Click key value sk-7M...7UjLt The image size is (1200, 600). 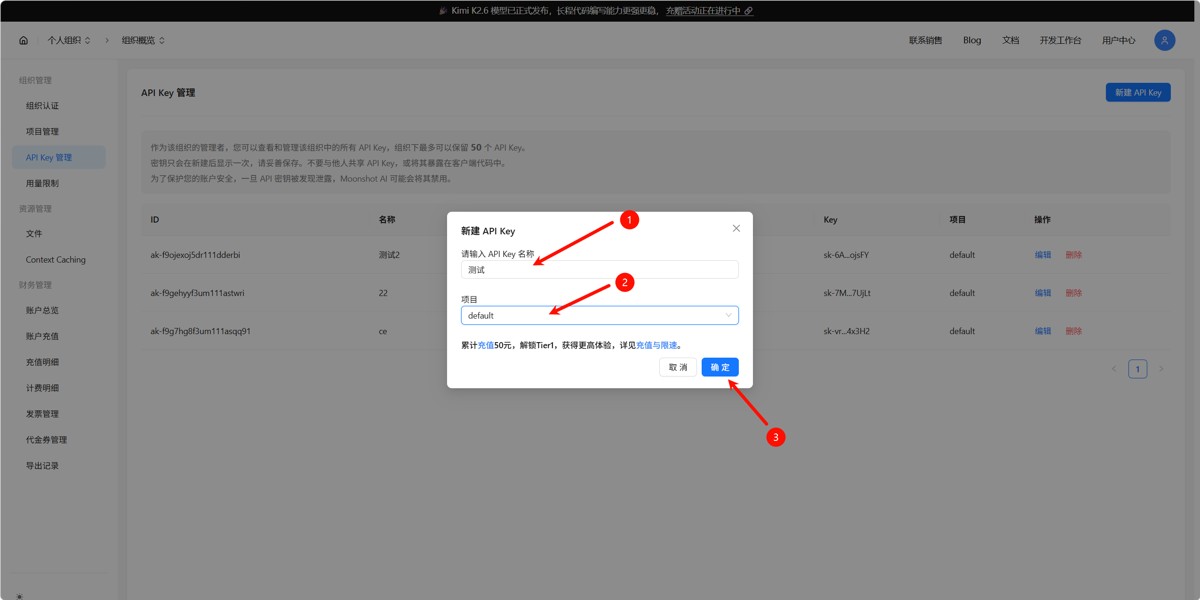[847, 293]
